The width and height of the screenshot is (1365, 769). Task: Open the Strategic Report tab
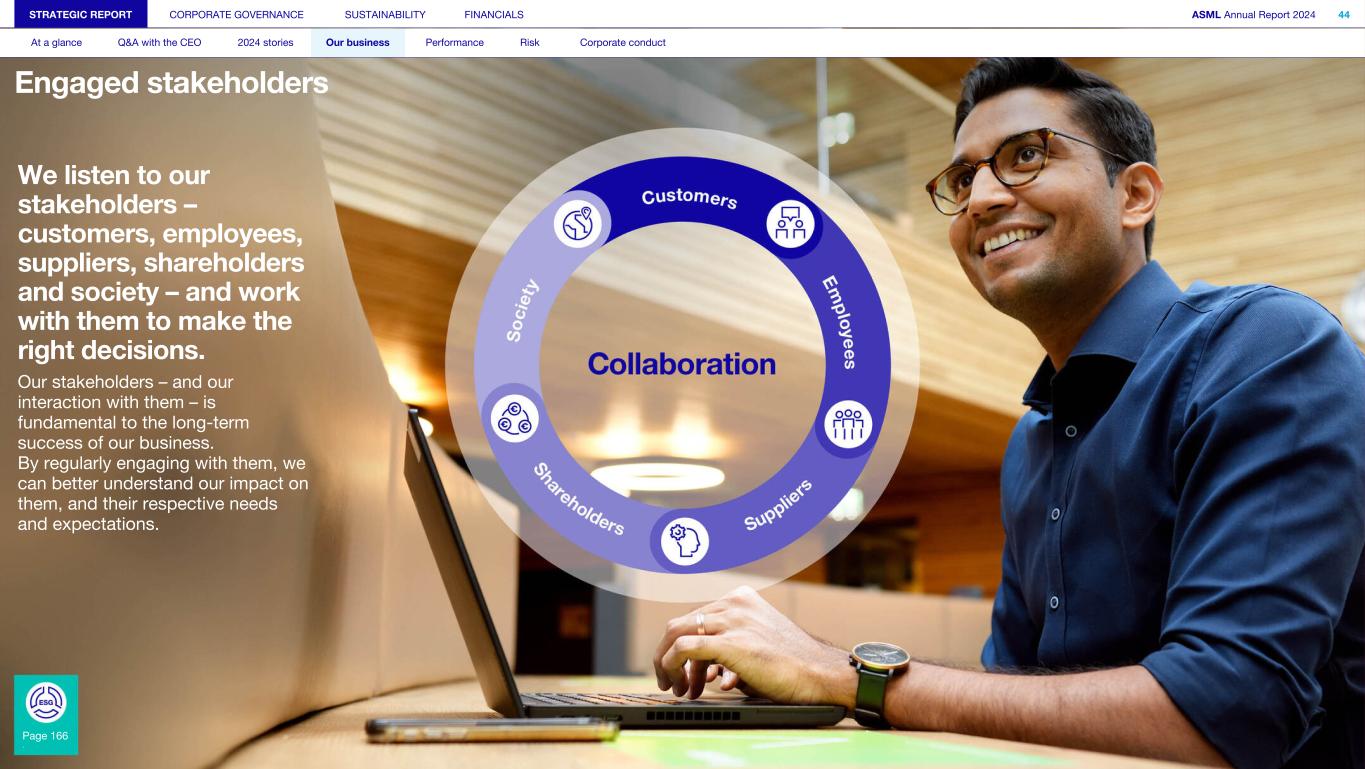[x=81, y=14]
